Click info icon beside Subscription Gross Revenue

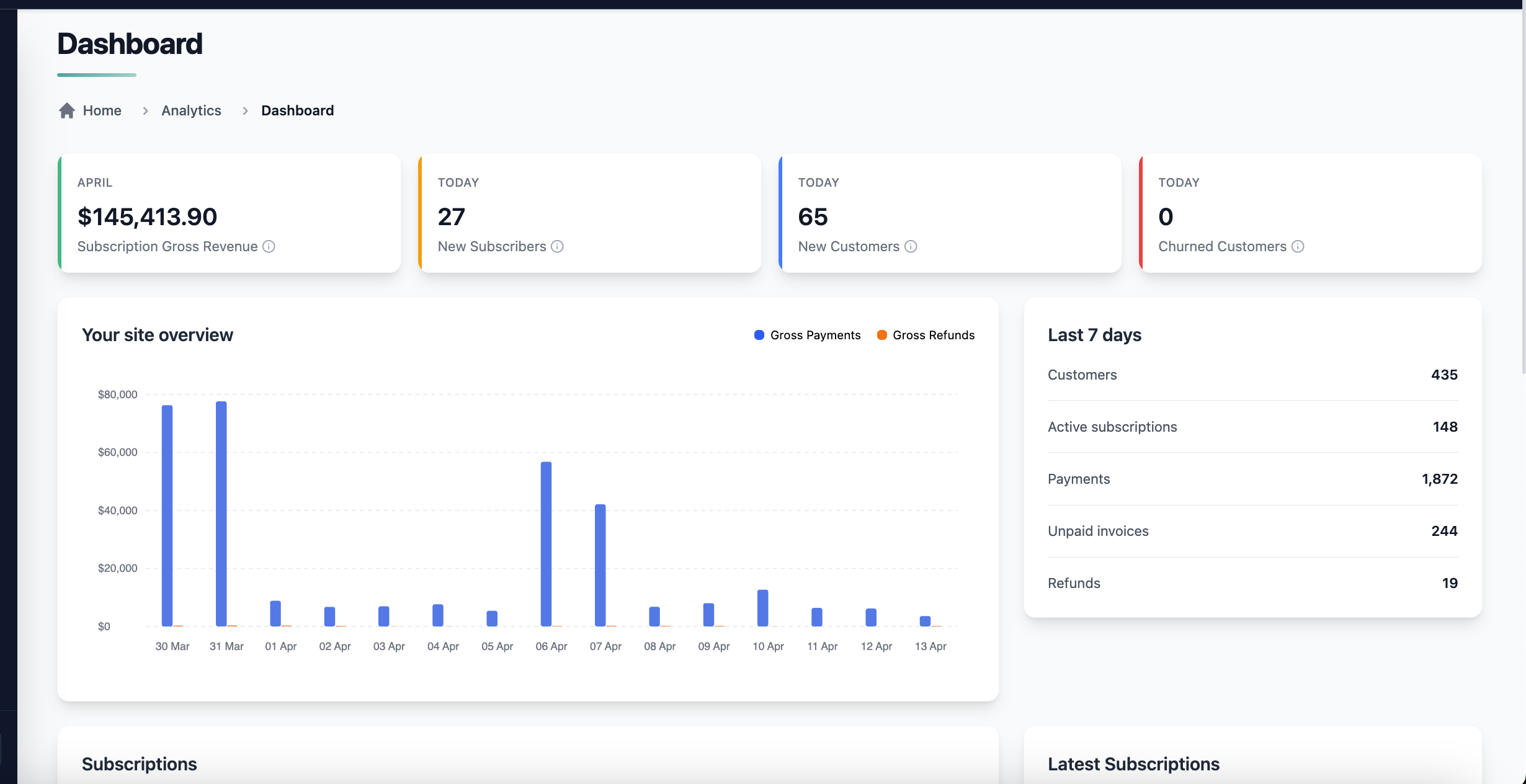[x=269, y=246]
